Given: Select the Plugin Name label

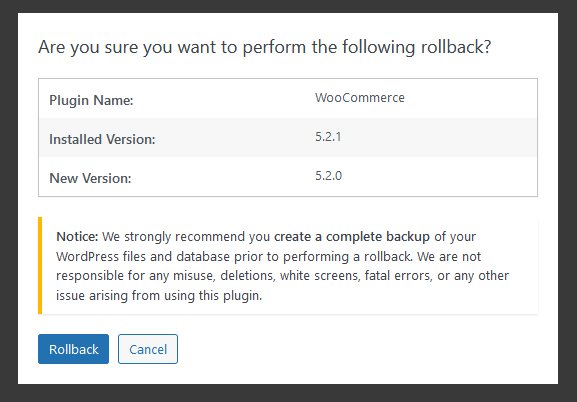Looking at the screenshot, I should [91, 100].
